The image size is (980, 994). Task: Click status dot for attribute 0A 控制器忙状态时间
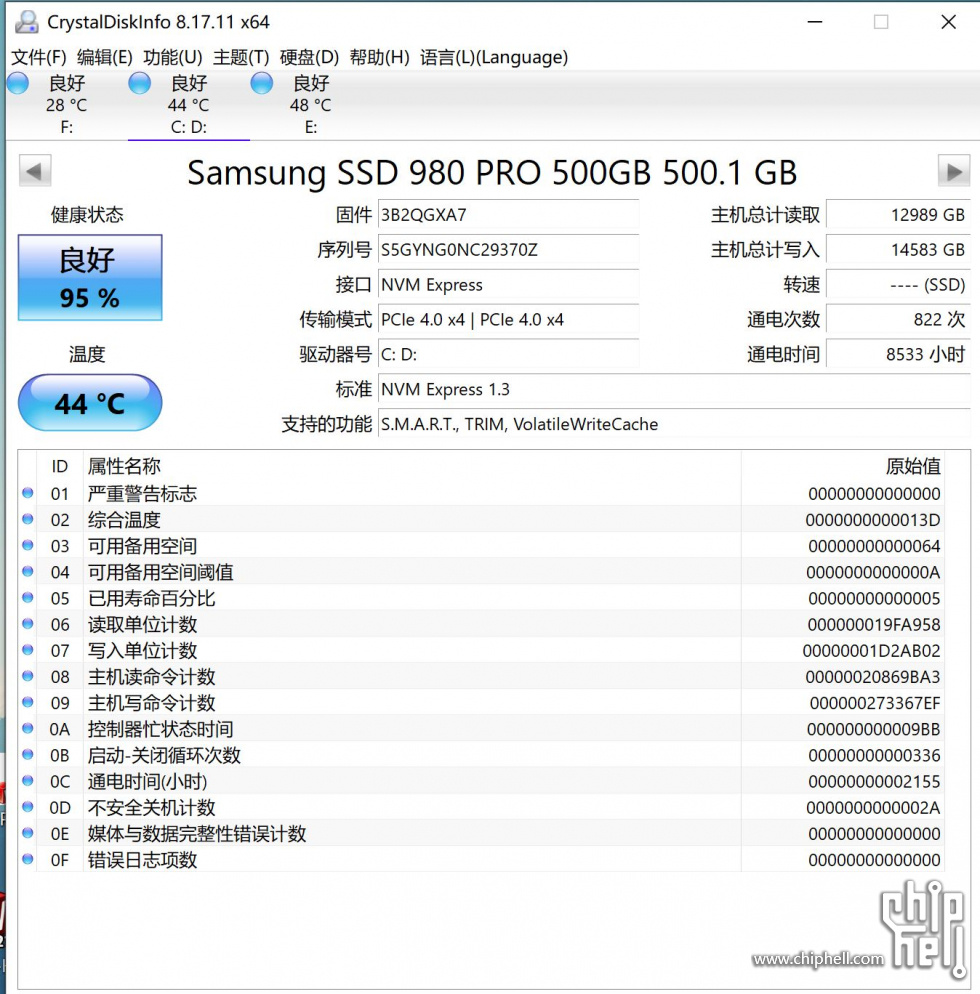pos(27,728)
